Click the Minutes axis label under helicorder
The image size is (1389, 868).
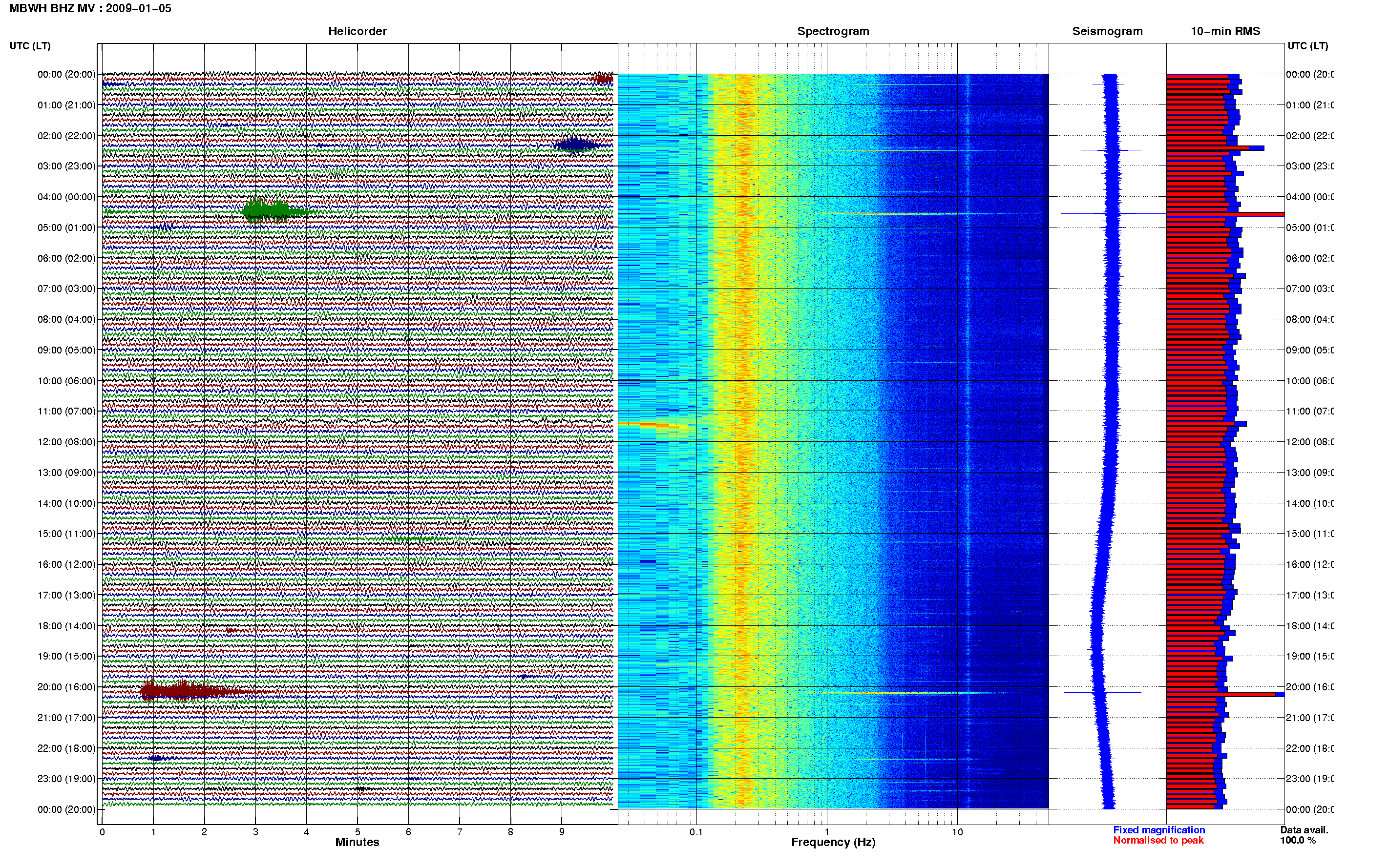[x=357, y=842]
